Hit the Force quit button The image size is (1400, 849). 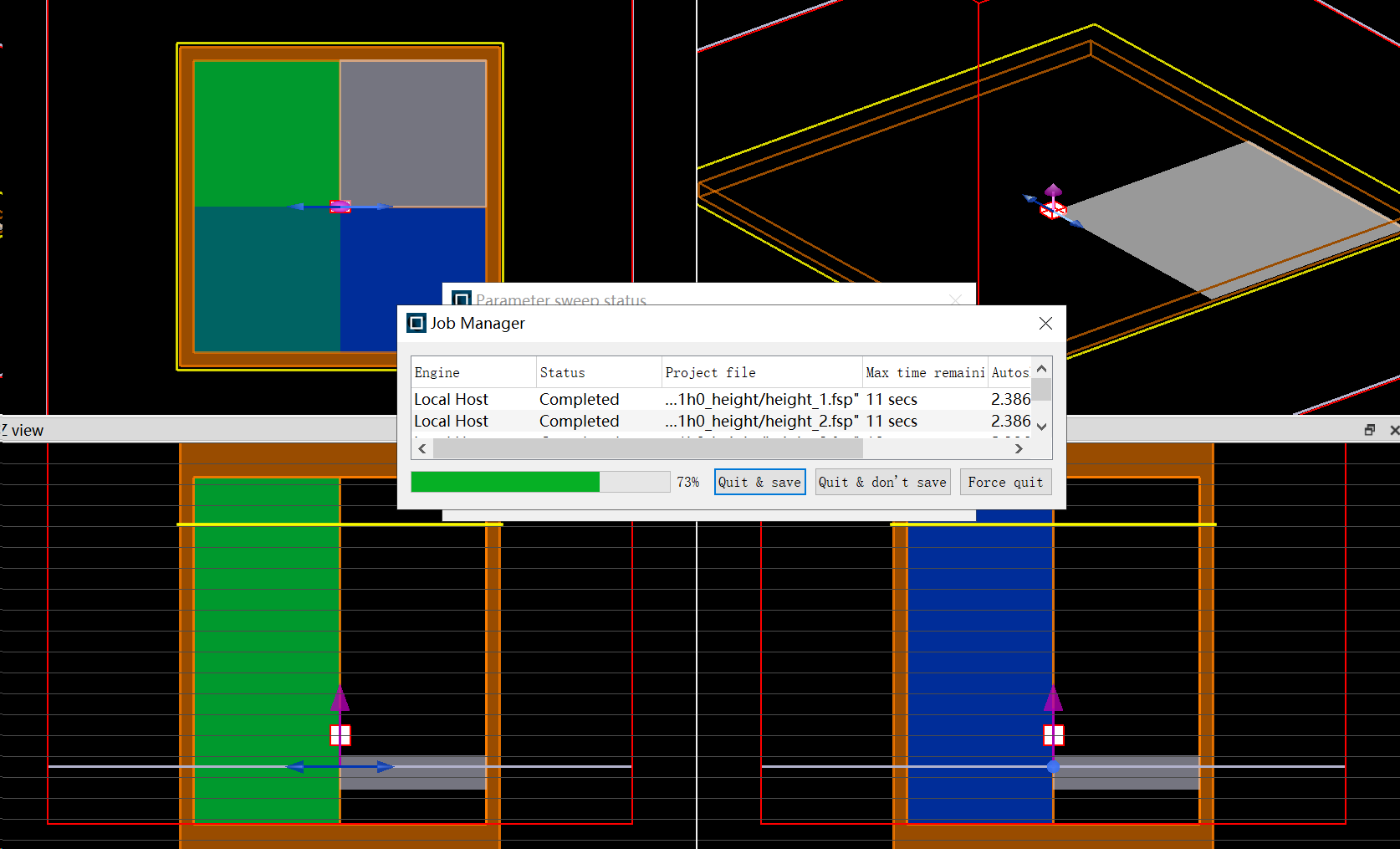coord(1004,482)
